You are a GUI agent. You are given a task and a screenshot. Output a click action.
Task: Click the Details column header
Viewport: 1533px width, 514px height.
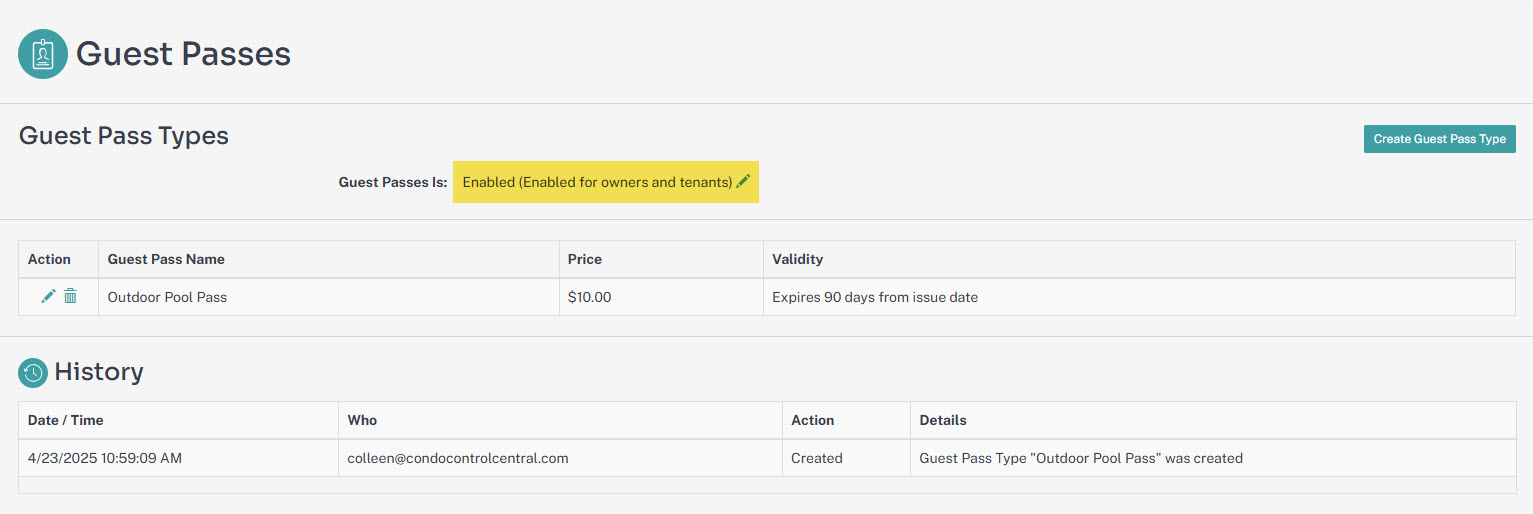pyautogui.click(x=943, y=420)
